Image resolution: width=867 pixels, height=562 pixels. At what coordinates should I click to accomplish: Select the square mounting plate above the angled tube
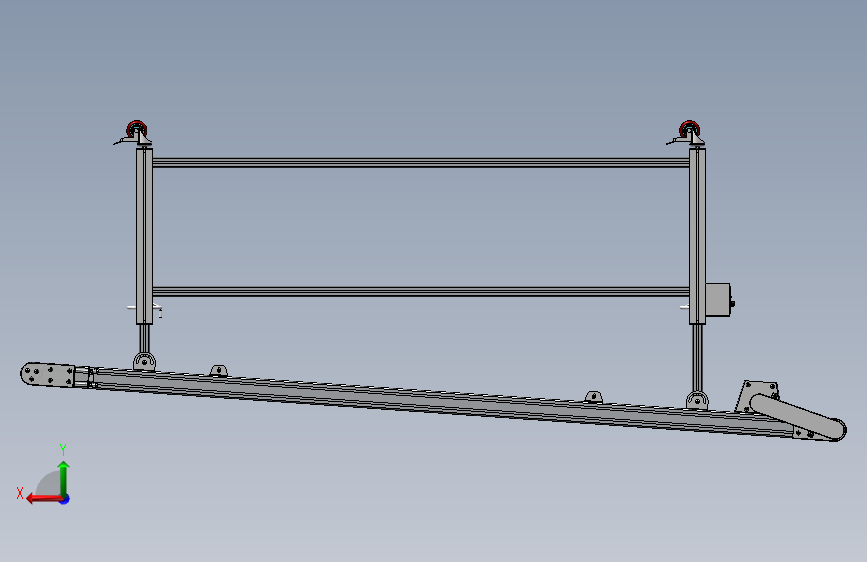[x=758, y=396]
